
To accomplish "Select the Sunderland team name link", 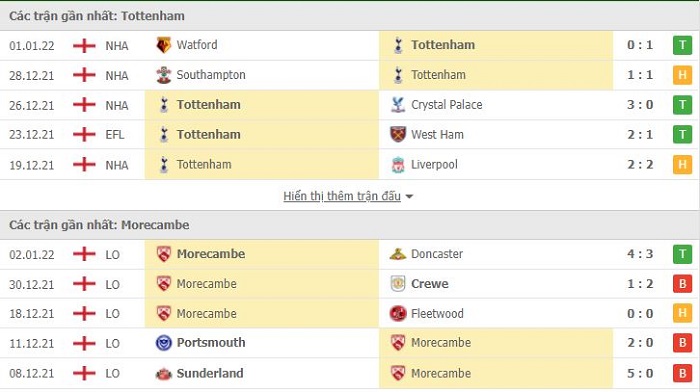I will (210, 373).
